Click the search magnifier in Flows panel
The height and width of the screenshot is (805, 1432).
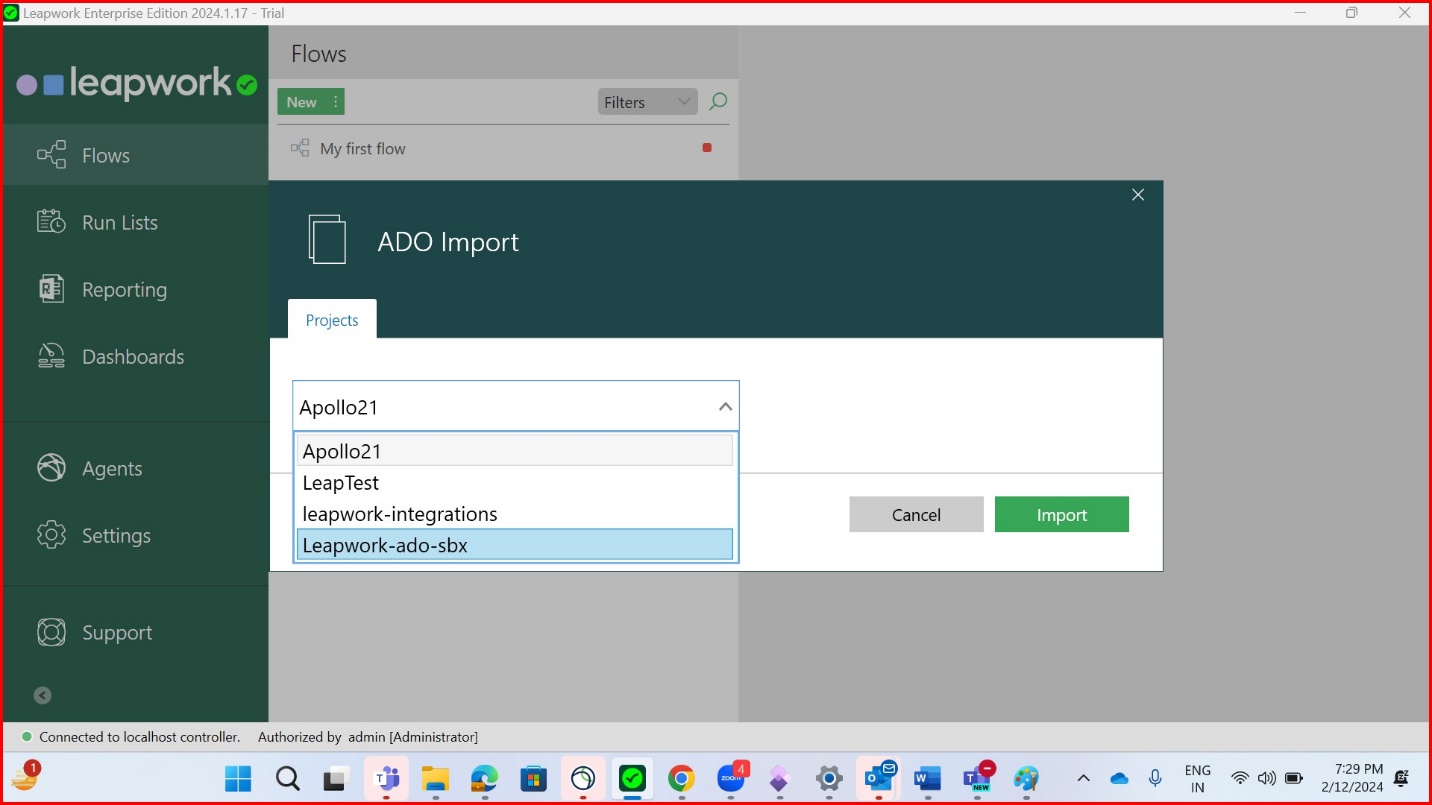[717, 102]
